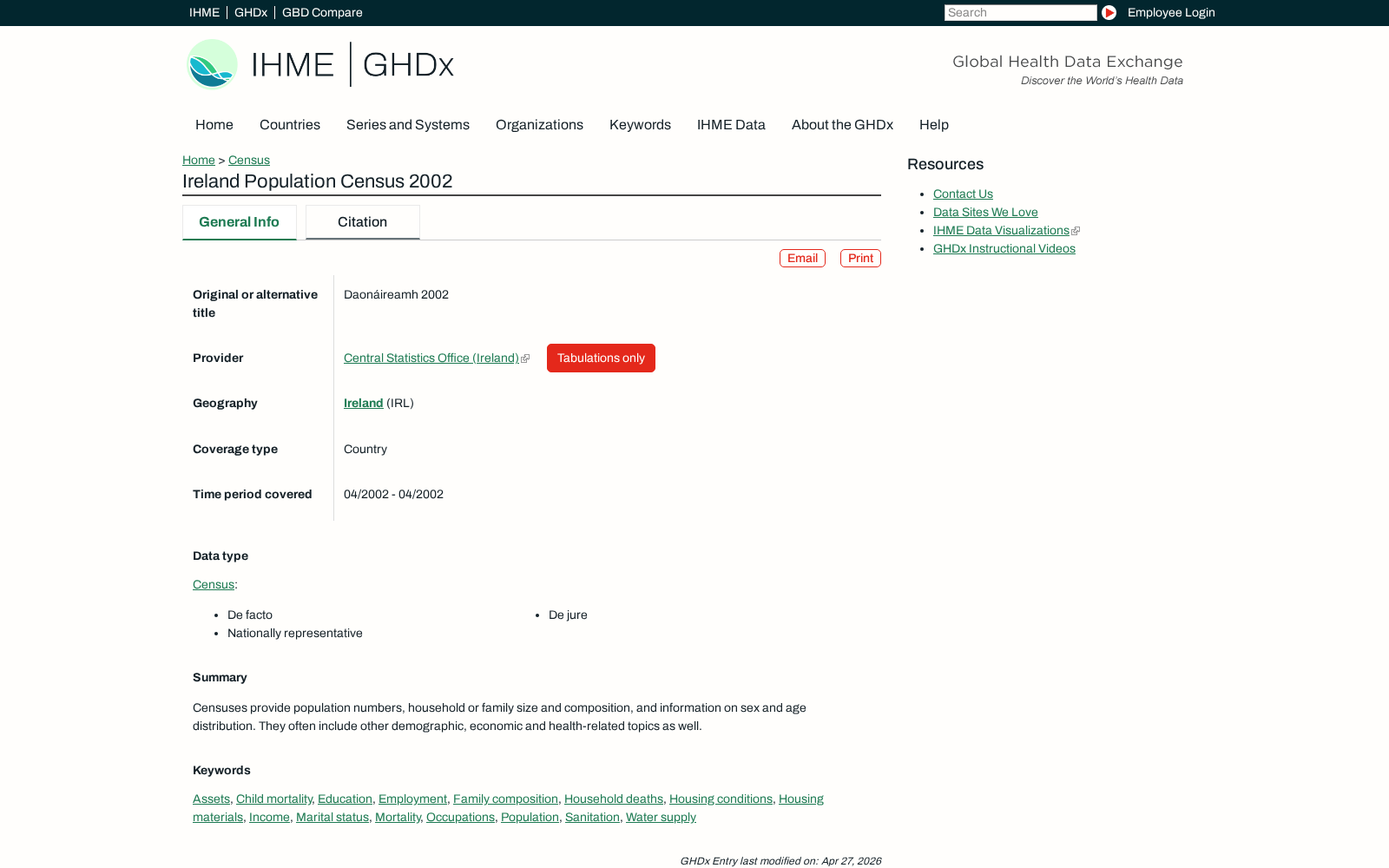The width and height of the screenshot is (1389, 868).
Task: Switch to the Citation tab
Action: 363,222
